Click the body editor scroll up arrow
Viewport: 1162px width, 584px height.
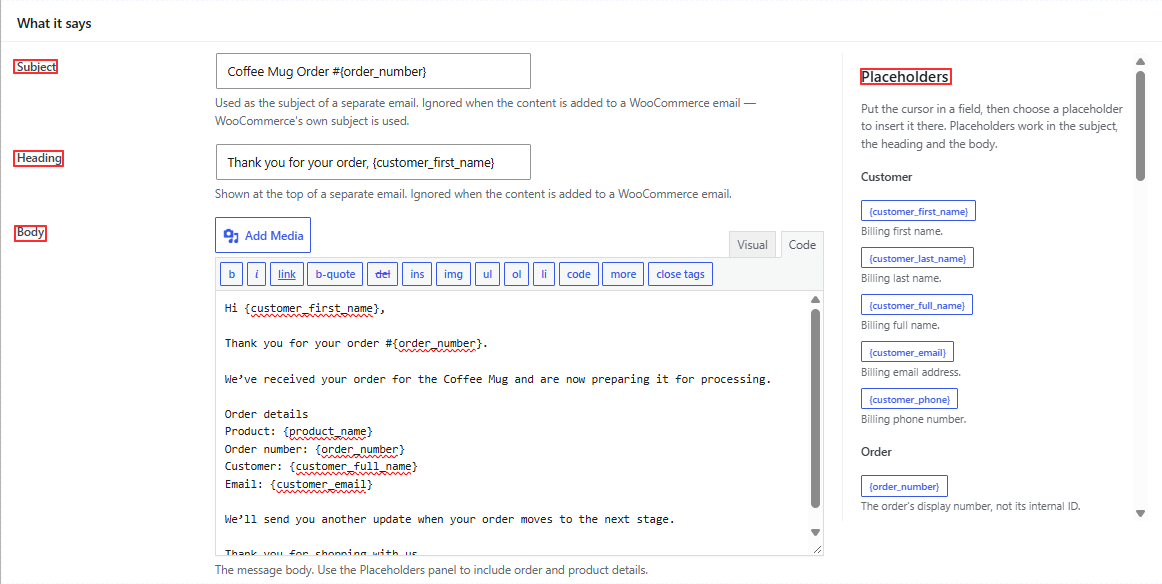[815, 299]
